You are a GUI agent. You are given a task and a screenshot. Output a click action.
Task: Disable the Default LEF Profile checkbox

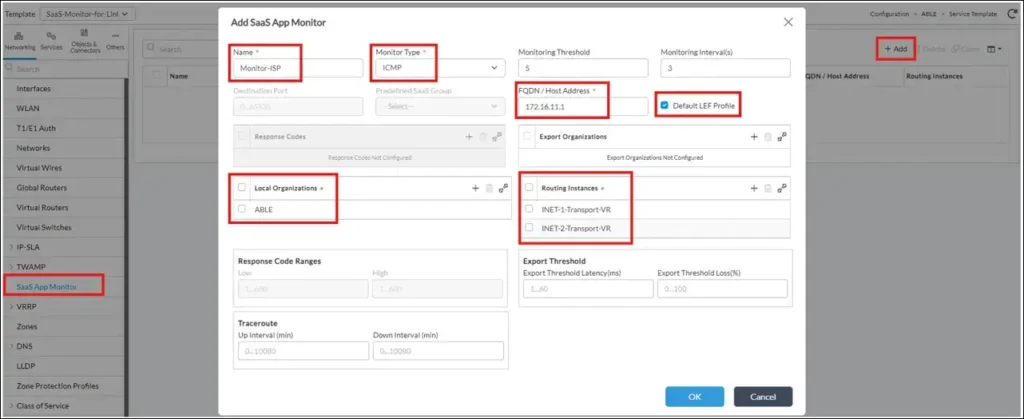point(665,105)
